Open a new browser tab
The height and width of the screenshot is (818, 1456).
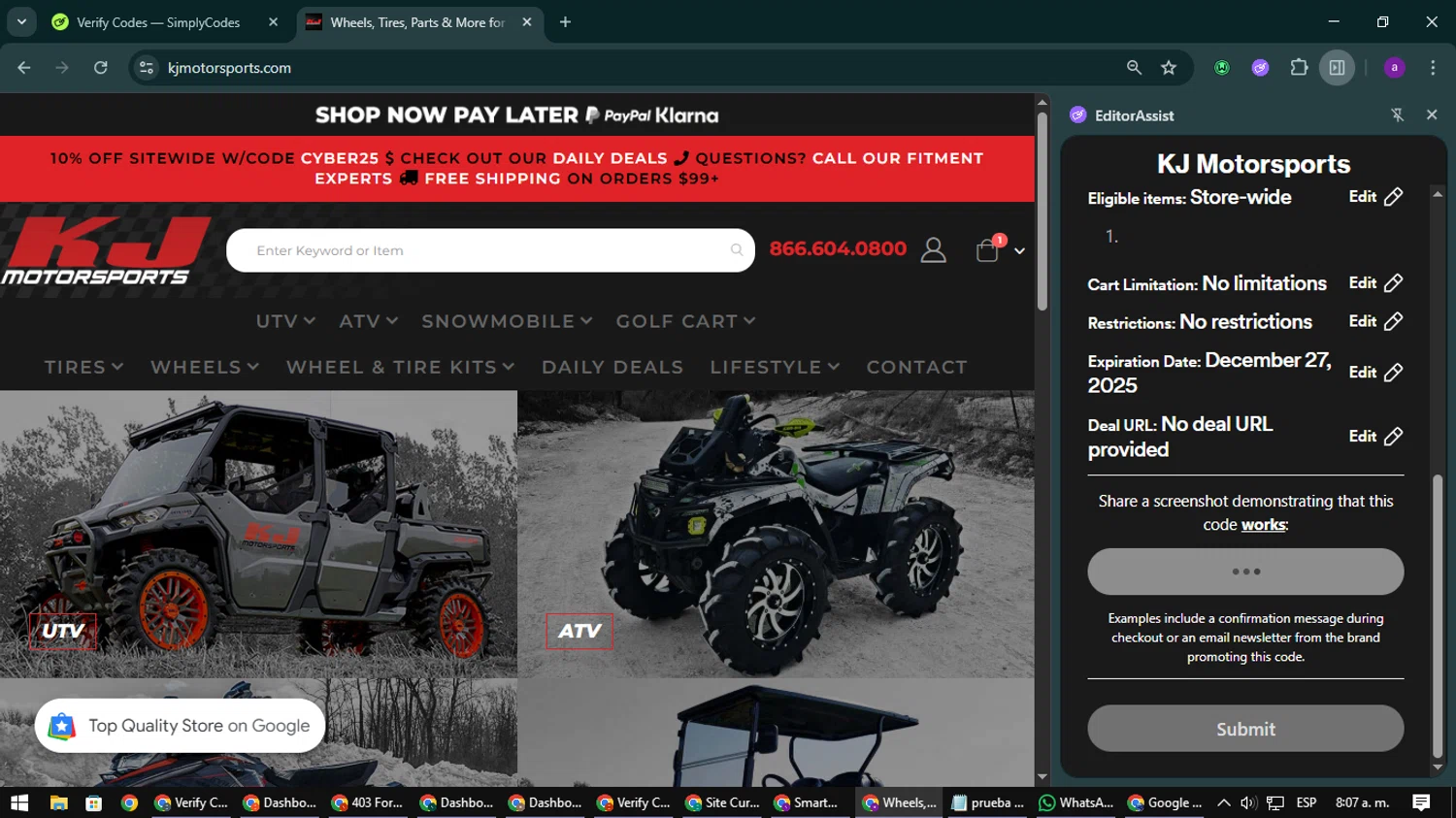565,21
